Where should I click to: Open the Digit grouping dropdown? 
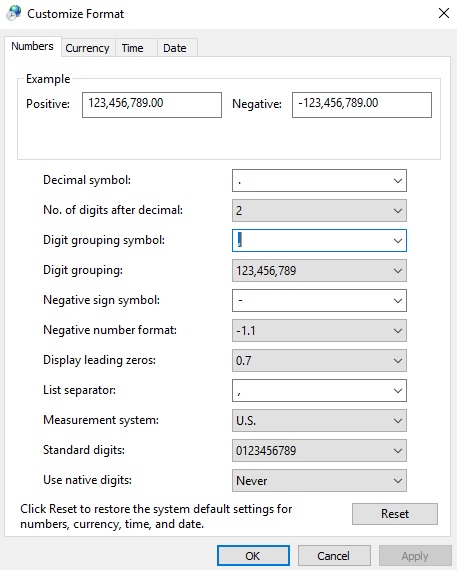point(319,270)
